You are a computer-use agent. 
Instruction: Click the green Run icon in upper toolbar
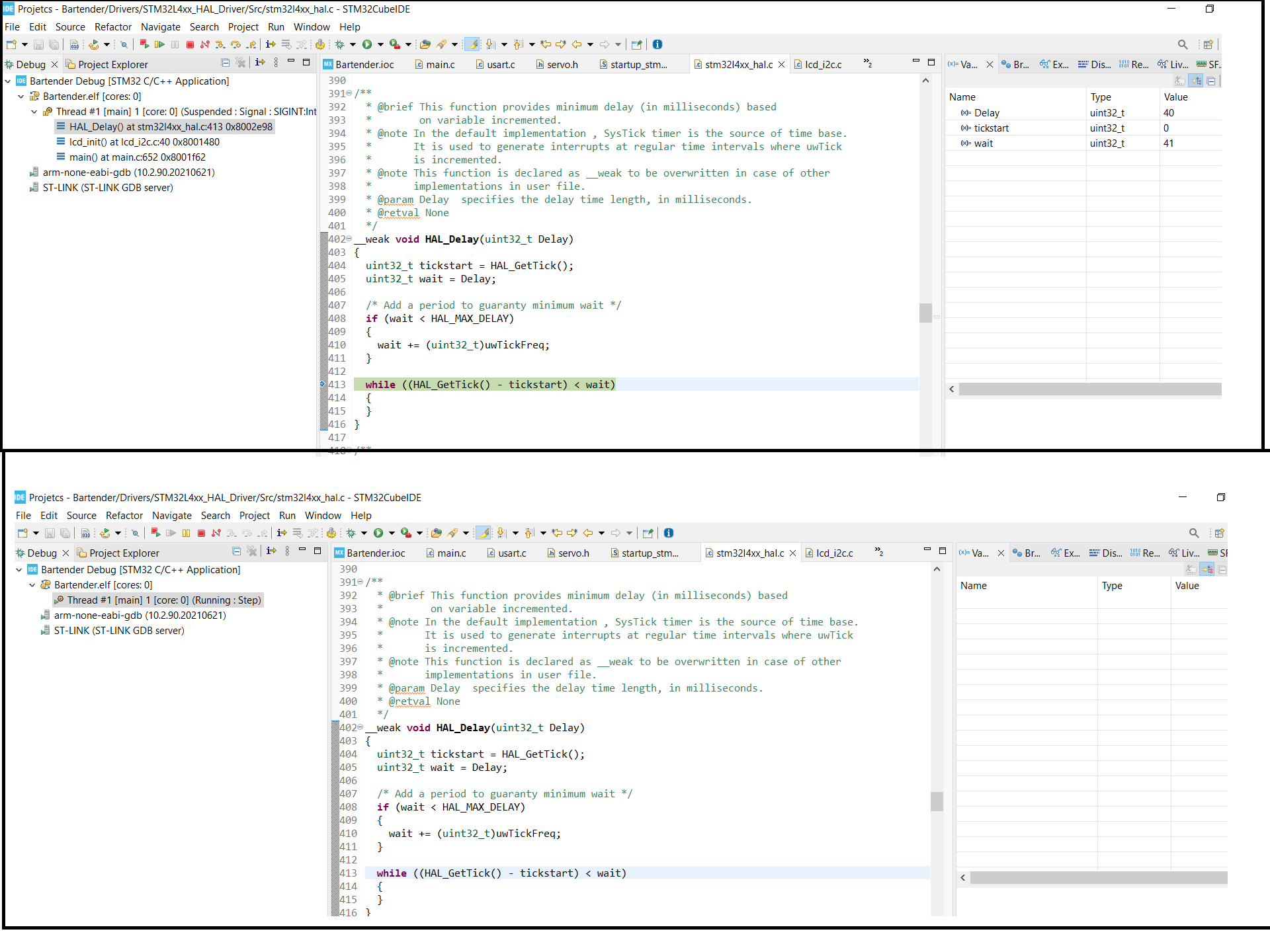click(367, 44)
